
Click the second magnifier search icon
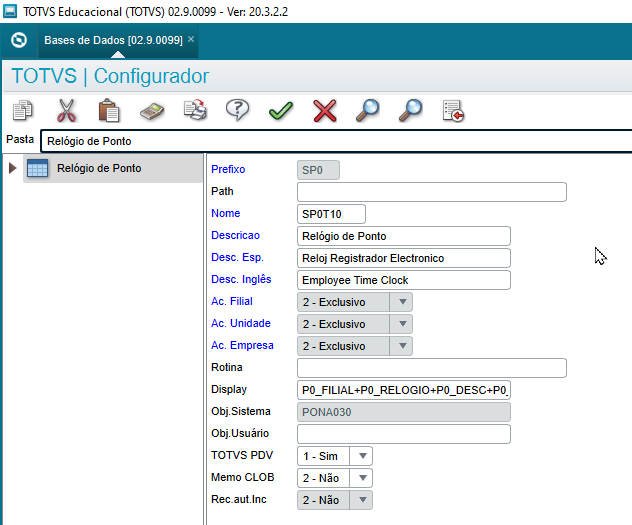coord(410,110)
